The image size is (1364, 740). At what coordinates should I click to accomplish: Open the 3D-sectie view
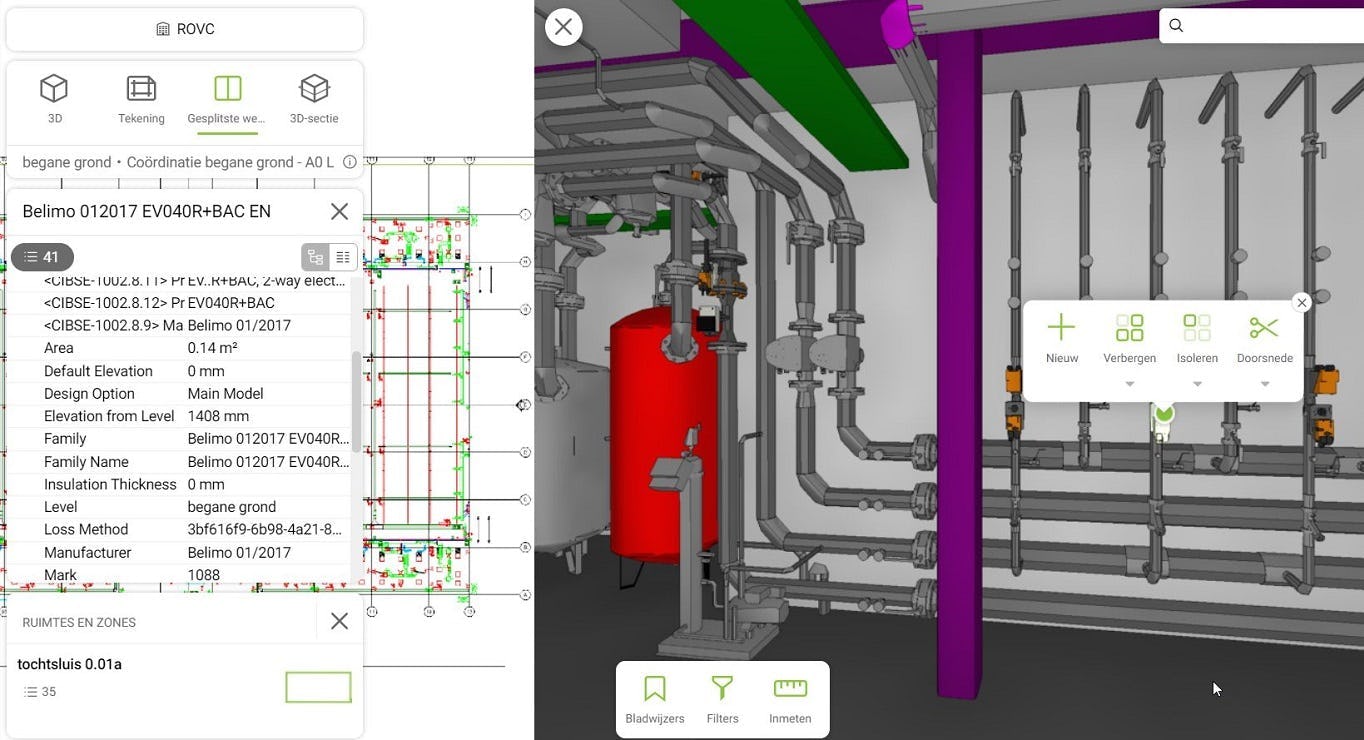coord(314,99)
